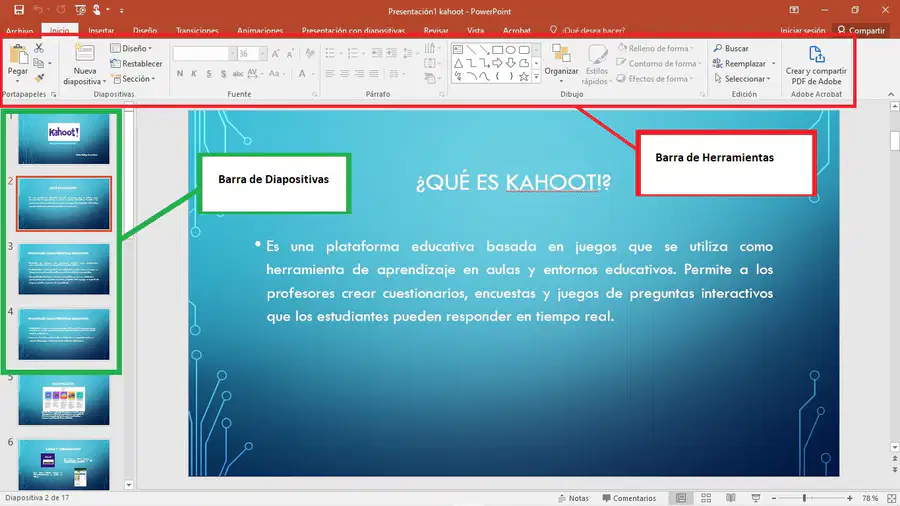Paste with the Pegar clipboard icon
Image resolution: width=900 pixels, height=506 pixels.
point(18,55)
